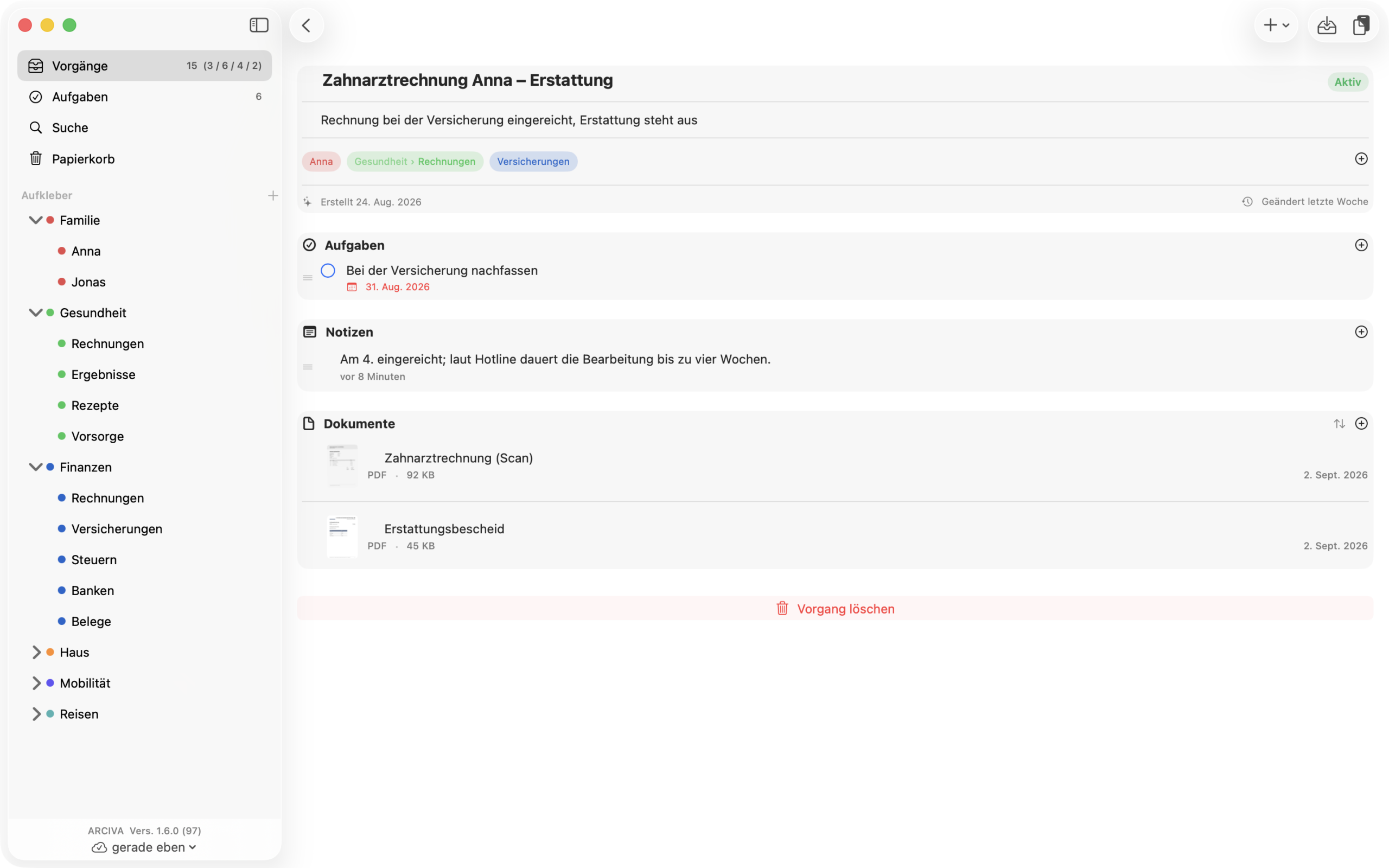Open the plus add-new dropdown in toolbar
Image resolution: width=1389 pixels, height=868 pixels.
1276,25
